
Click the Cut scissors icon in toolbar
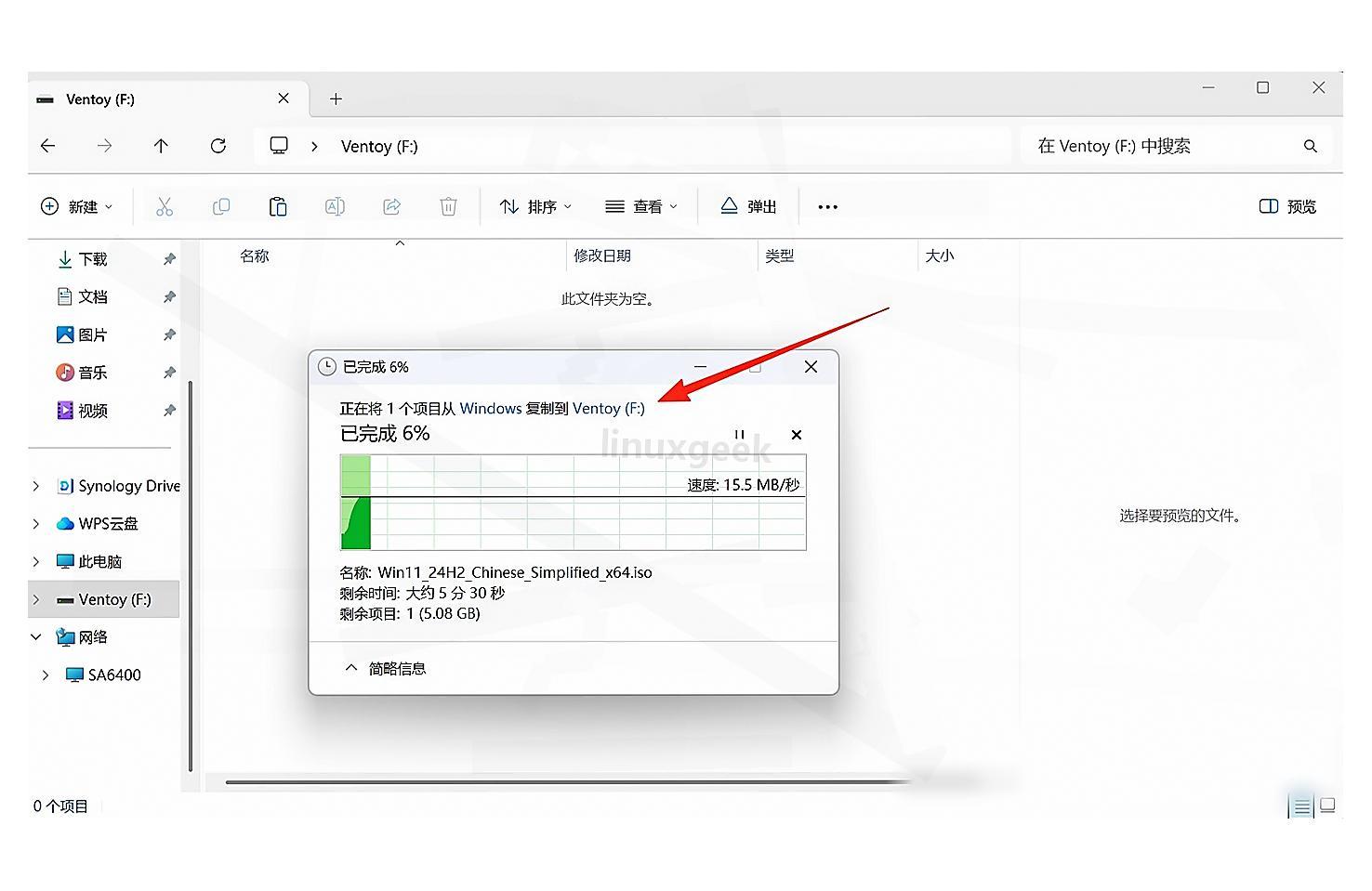[x=165, y=206]
